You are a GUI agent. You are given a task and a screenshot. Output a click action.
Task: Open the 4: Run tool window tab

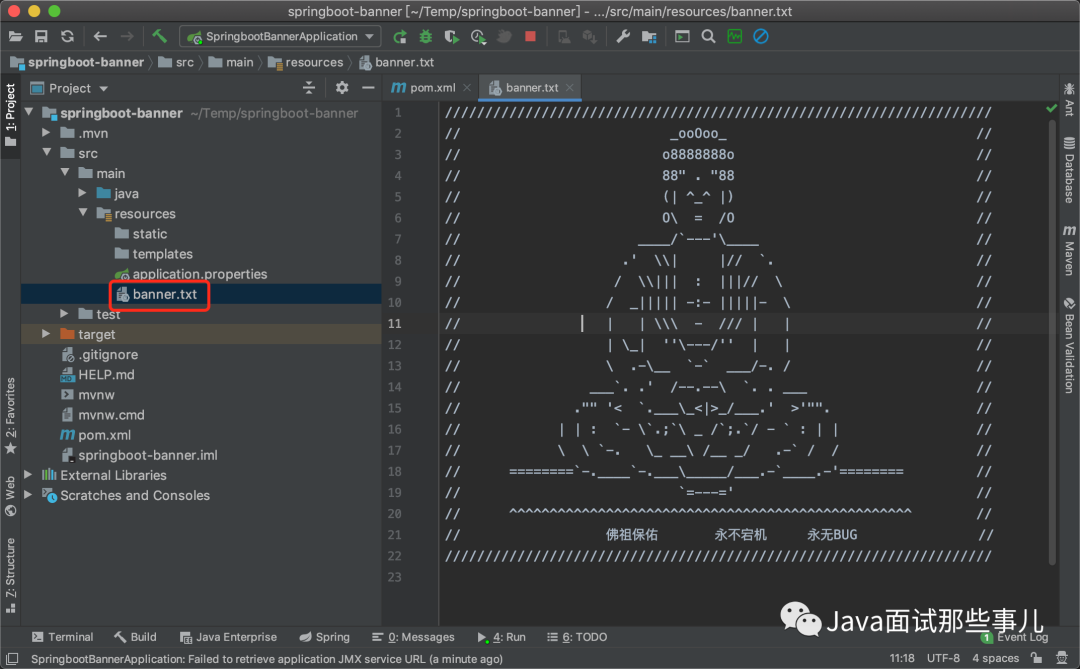point(501,637)
